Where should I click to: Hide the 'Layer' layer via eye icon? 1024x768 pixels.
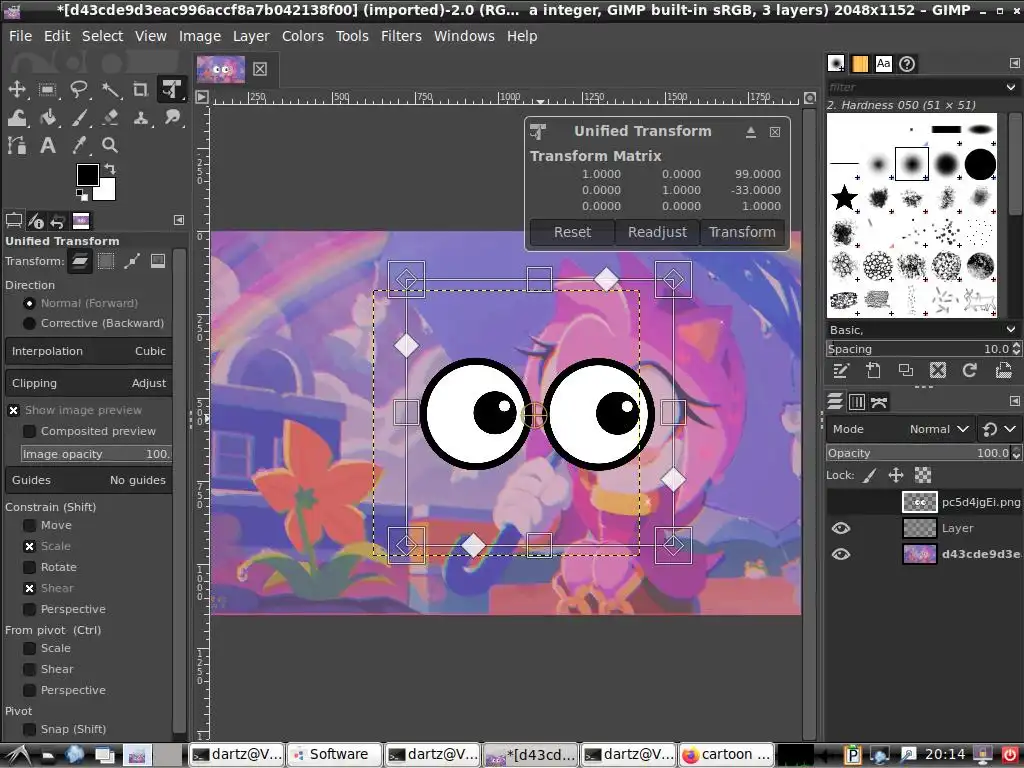[841, 528]
